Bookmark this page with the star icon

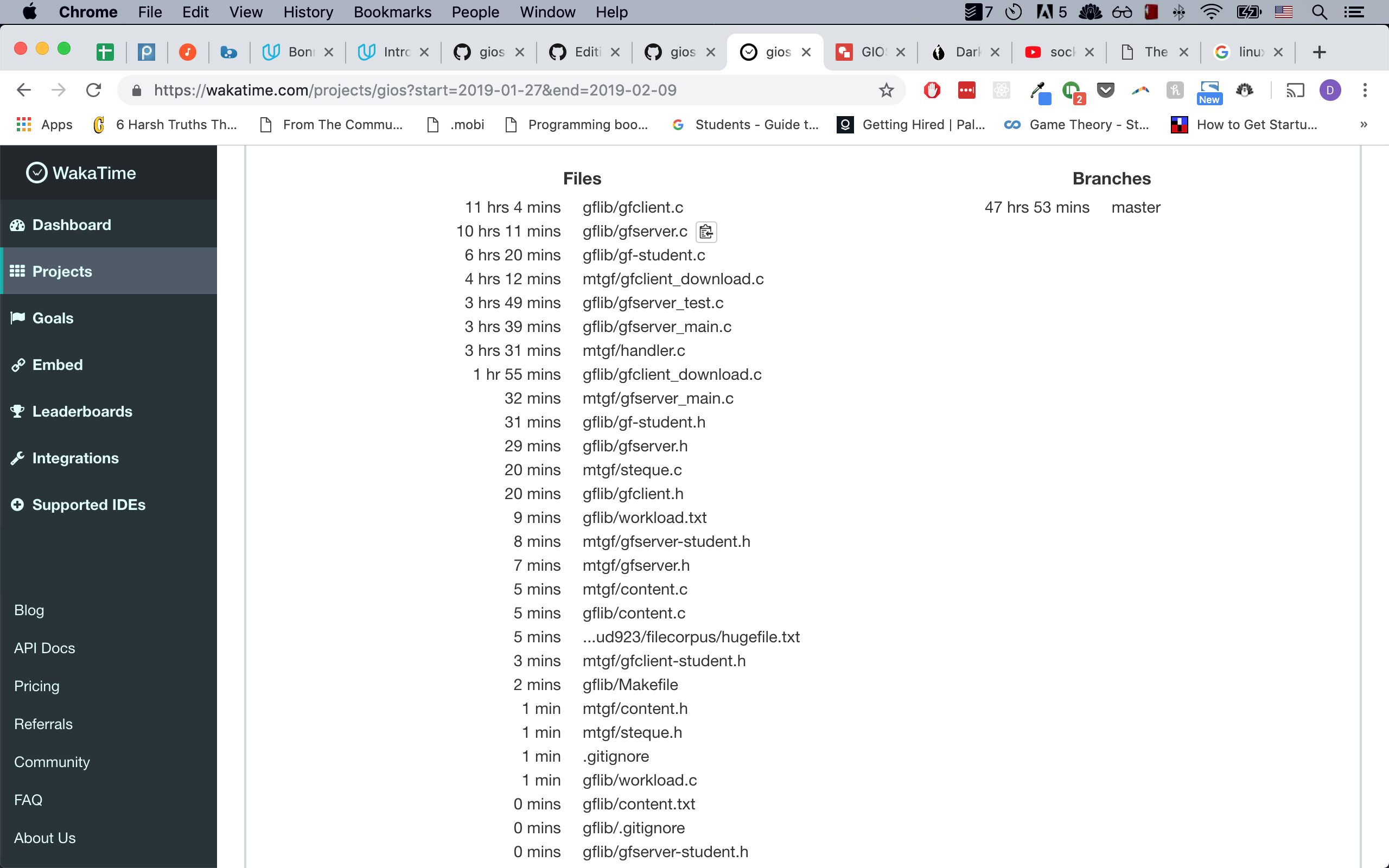[x=886, y=90]
